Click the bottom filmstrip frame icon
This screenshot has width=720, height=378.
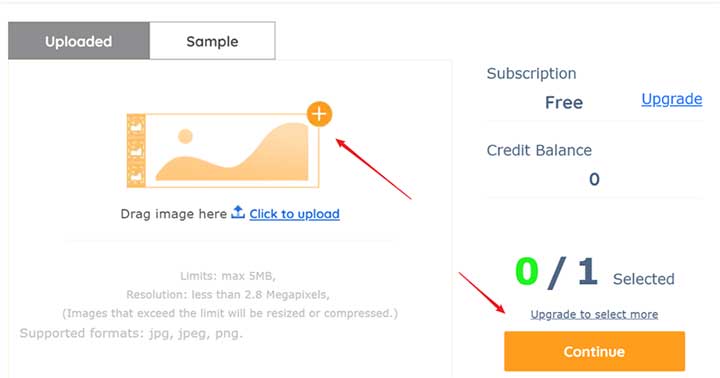[x=136, y=175]
